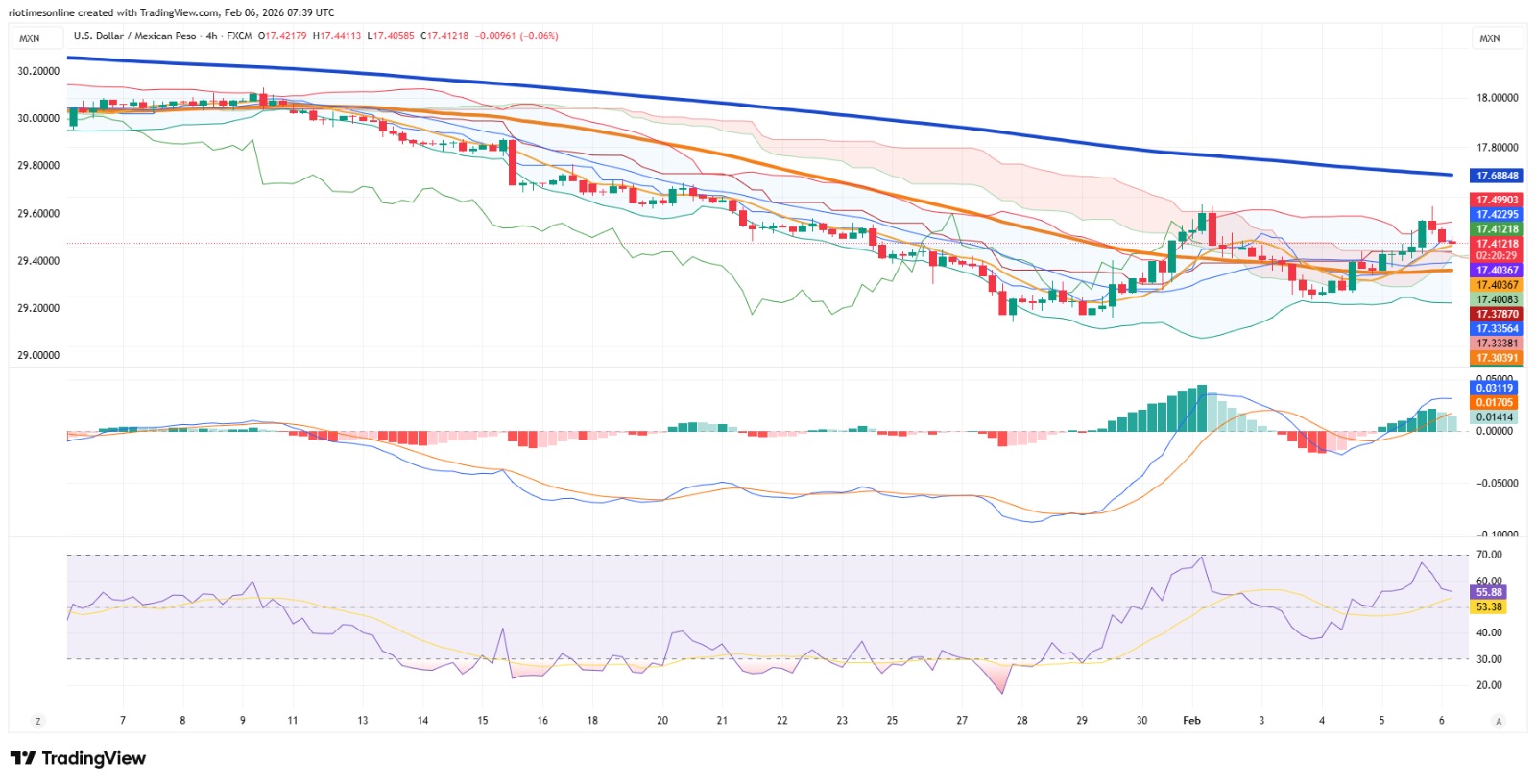This screenshot has width=1536, height=784.
Task: Click the high value H17.44113
Action: (x=337, y=36)
